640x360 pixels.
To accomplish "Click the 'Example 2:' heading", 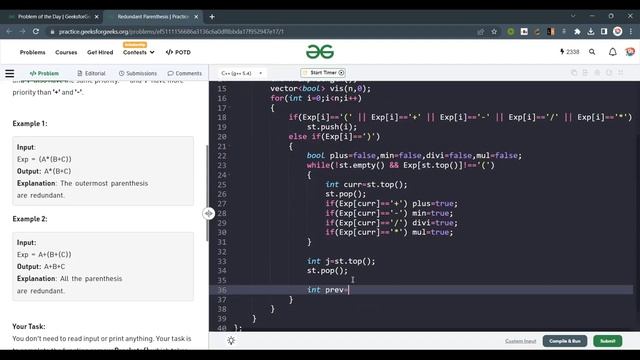I will coord(30,219).
